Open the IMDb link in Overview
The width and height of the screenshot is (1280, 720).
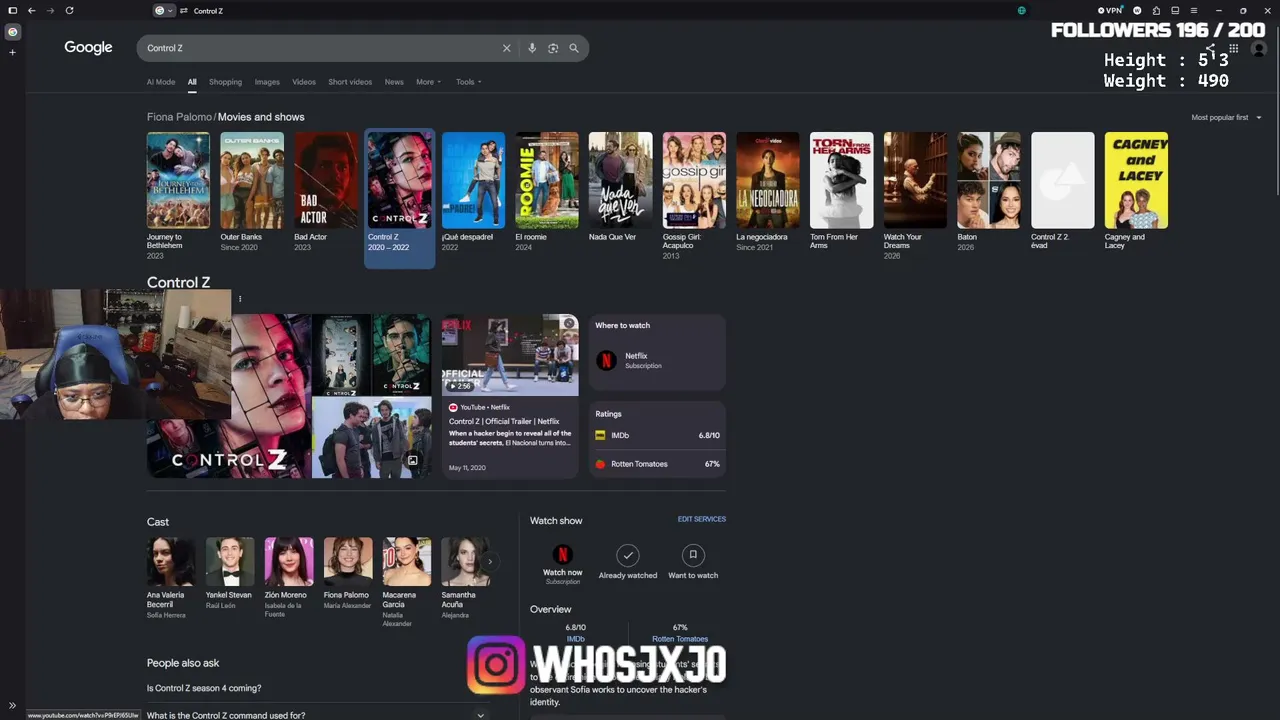tap(575, 639)
